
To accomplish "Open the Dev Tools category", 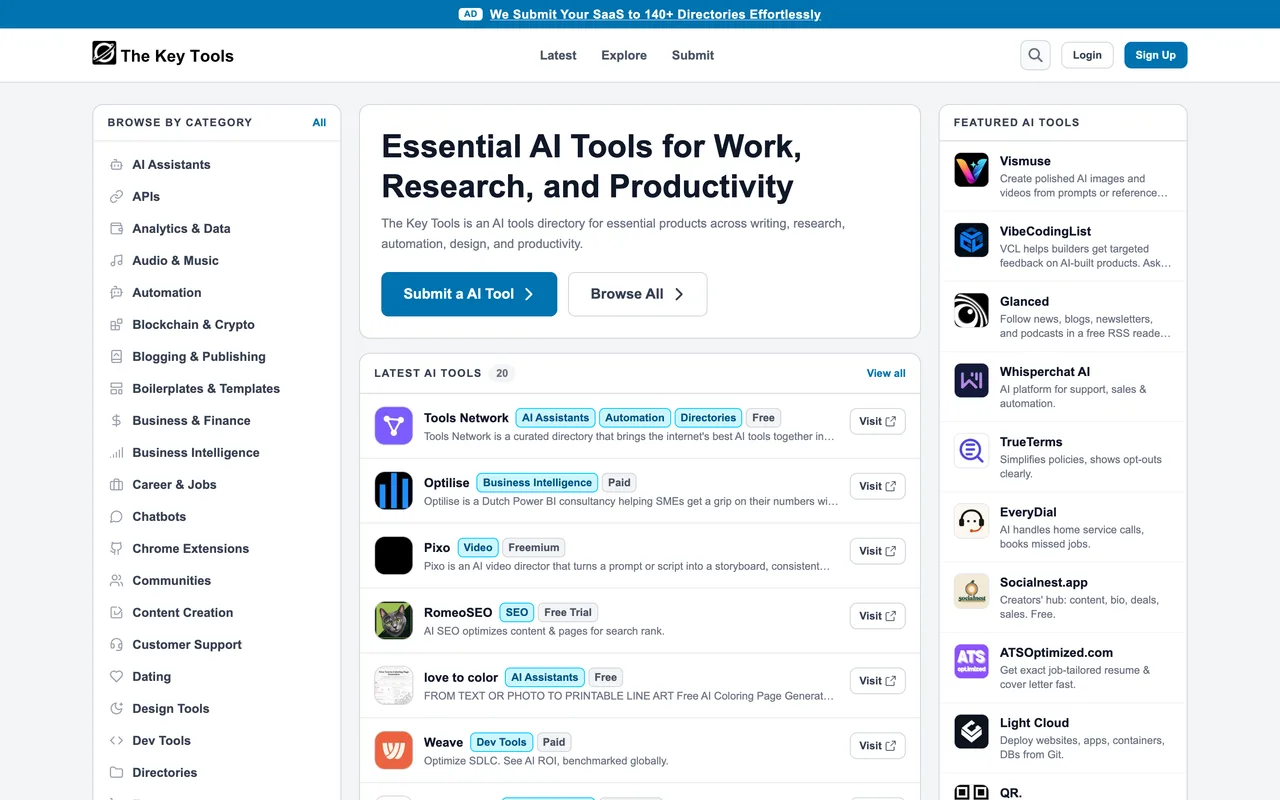I will click(217, 740).
